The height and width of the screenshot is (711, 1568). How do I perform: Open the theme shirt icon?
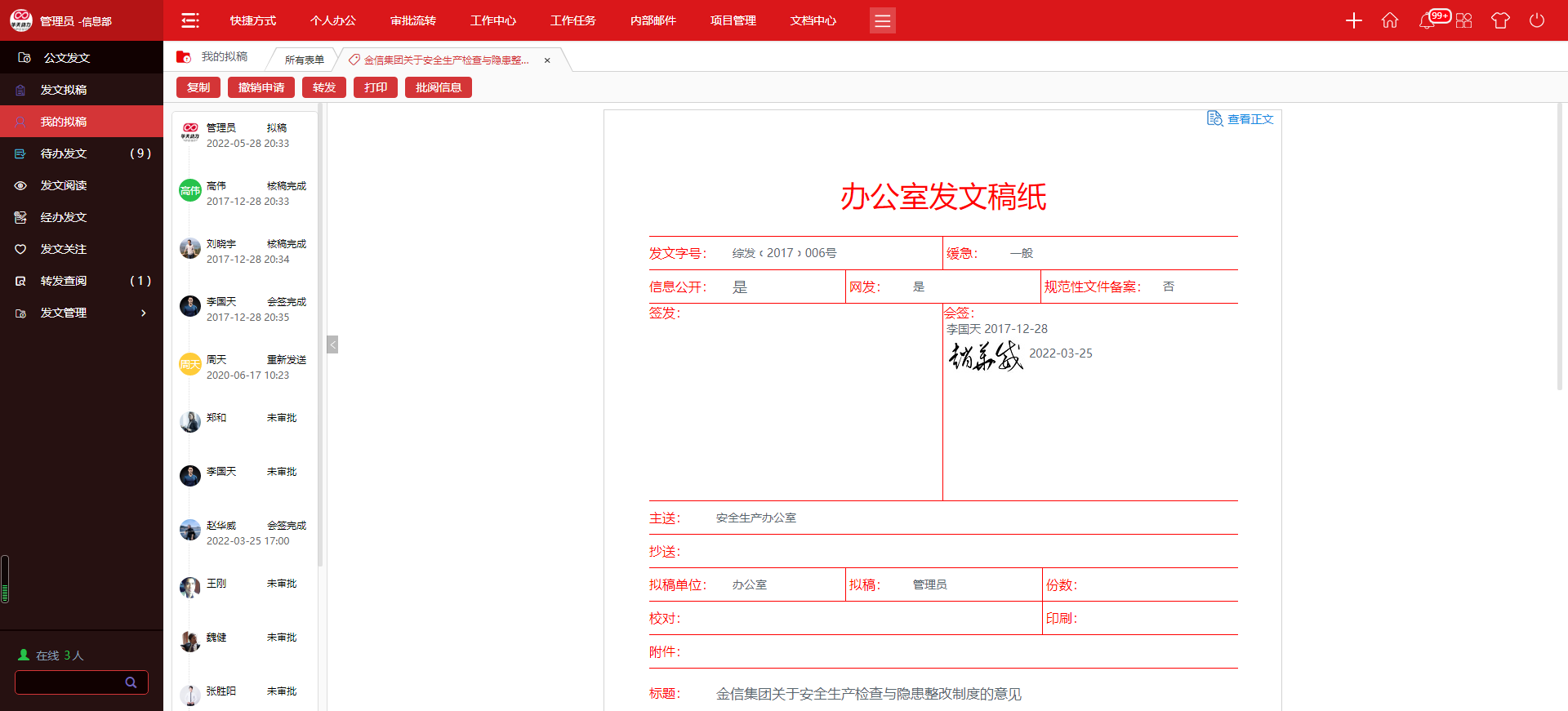pos(1500,20)
